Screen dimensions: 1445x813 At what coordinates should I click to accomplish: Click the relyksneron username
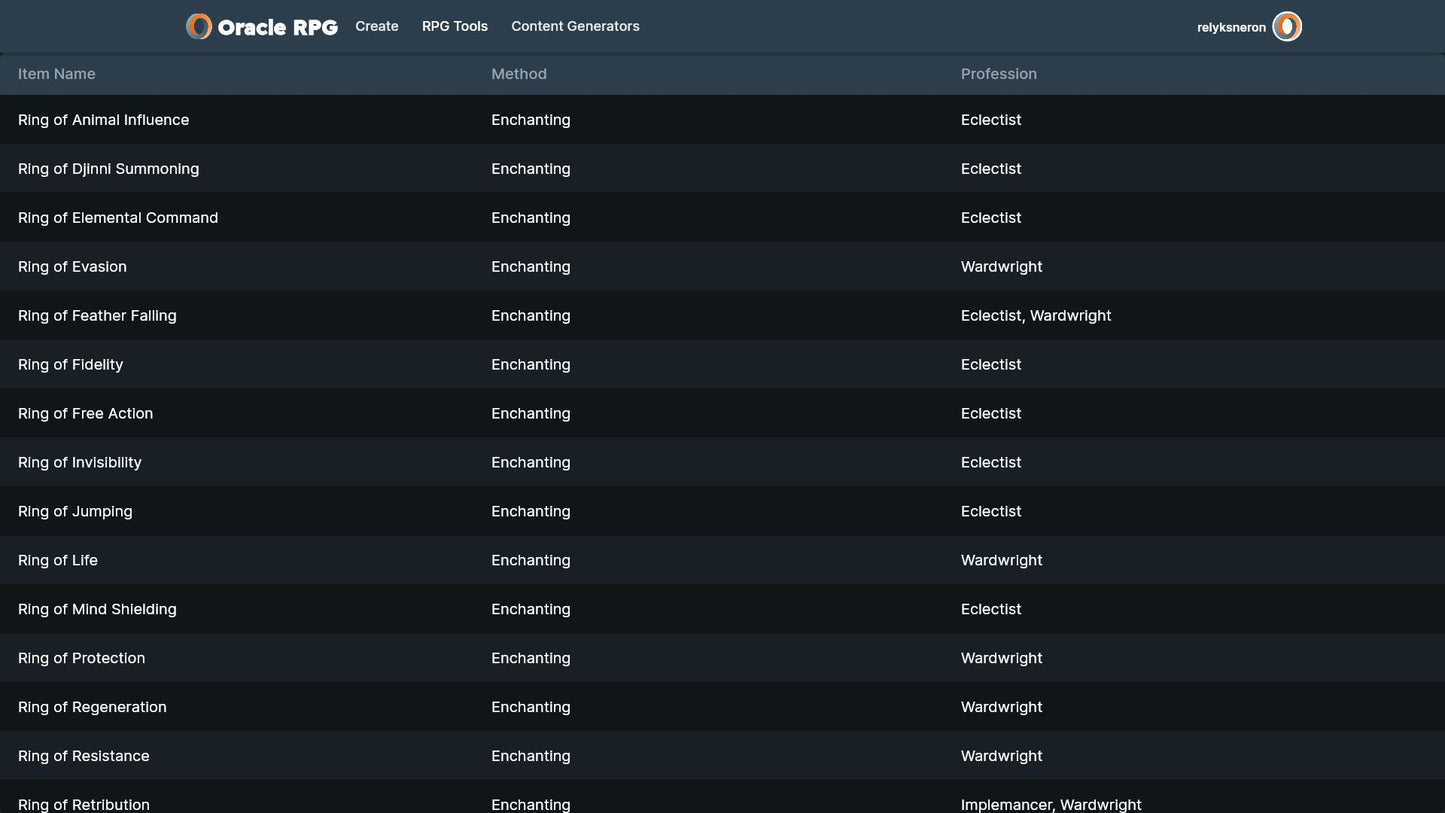1231,28
